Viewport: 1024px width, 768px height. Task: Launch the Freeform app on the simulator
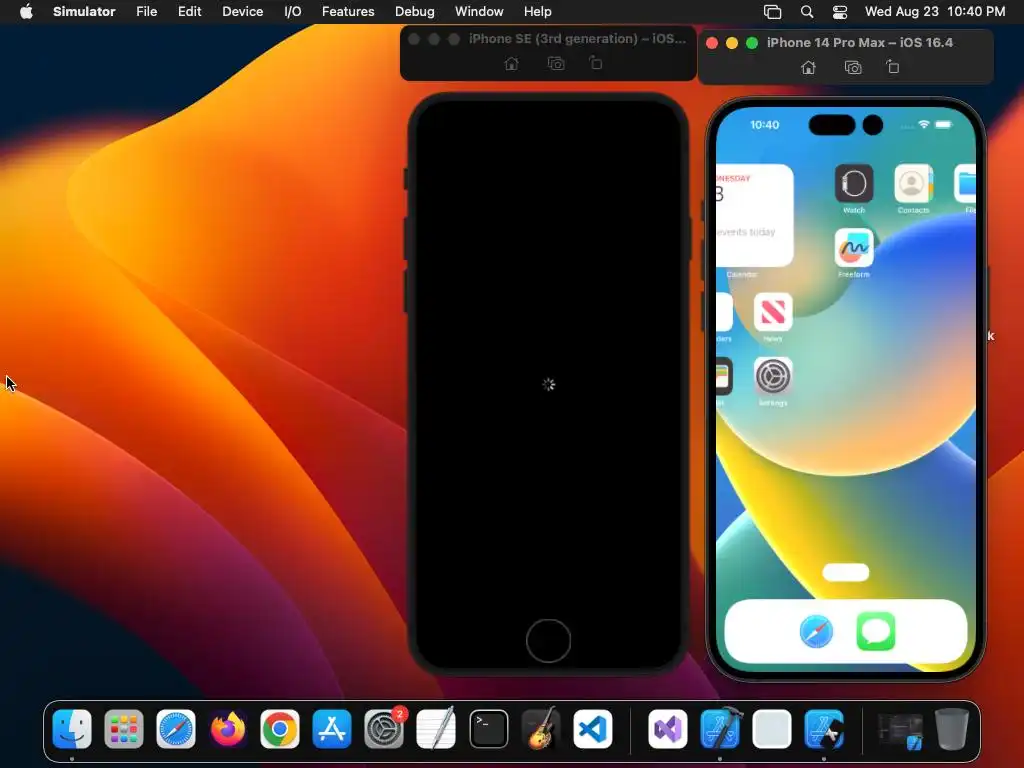854,248
